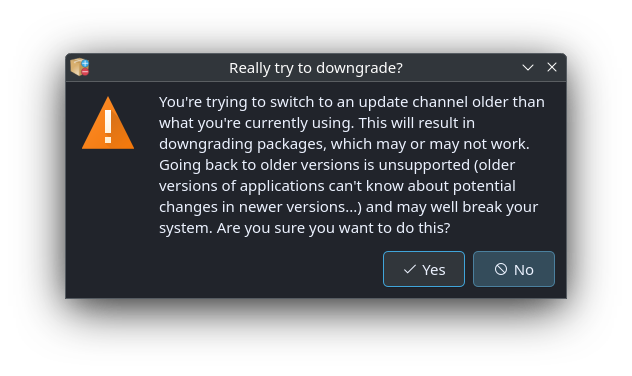632x376 pixels.
Task: Click the 'Are you sure you want to do this?' sentence
Action: pos(333,228)
